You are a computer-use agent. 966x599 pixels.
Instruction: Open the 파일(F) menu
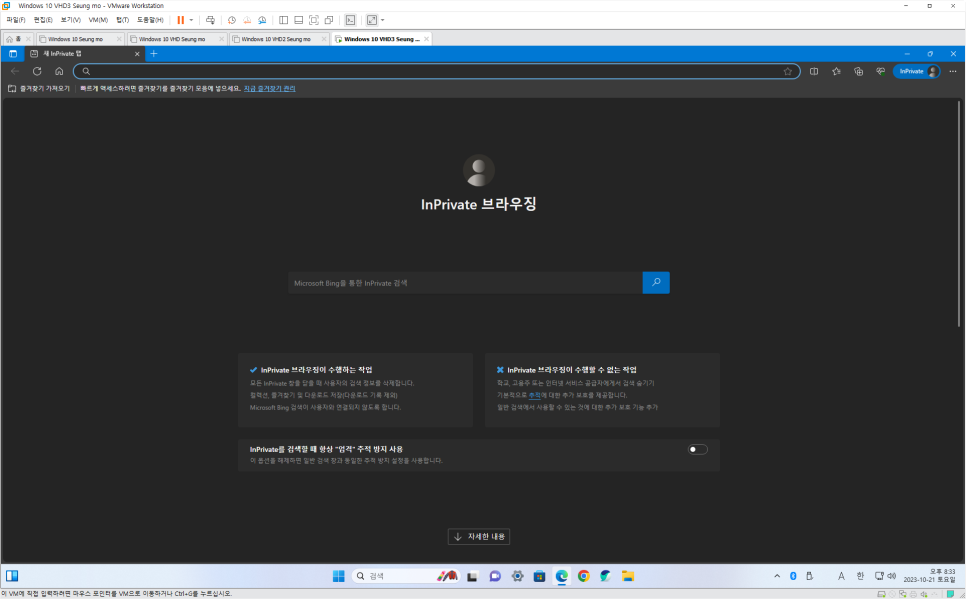(x=15, y=20)
